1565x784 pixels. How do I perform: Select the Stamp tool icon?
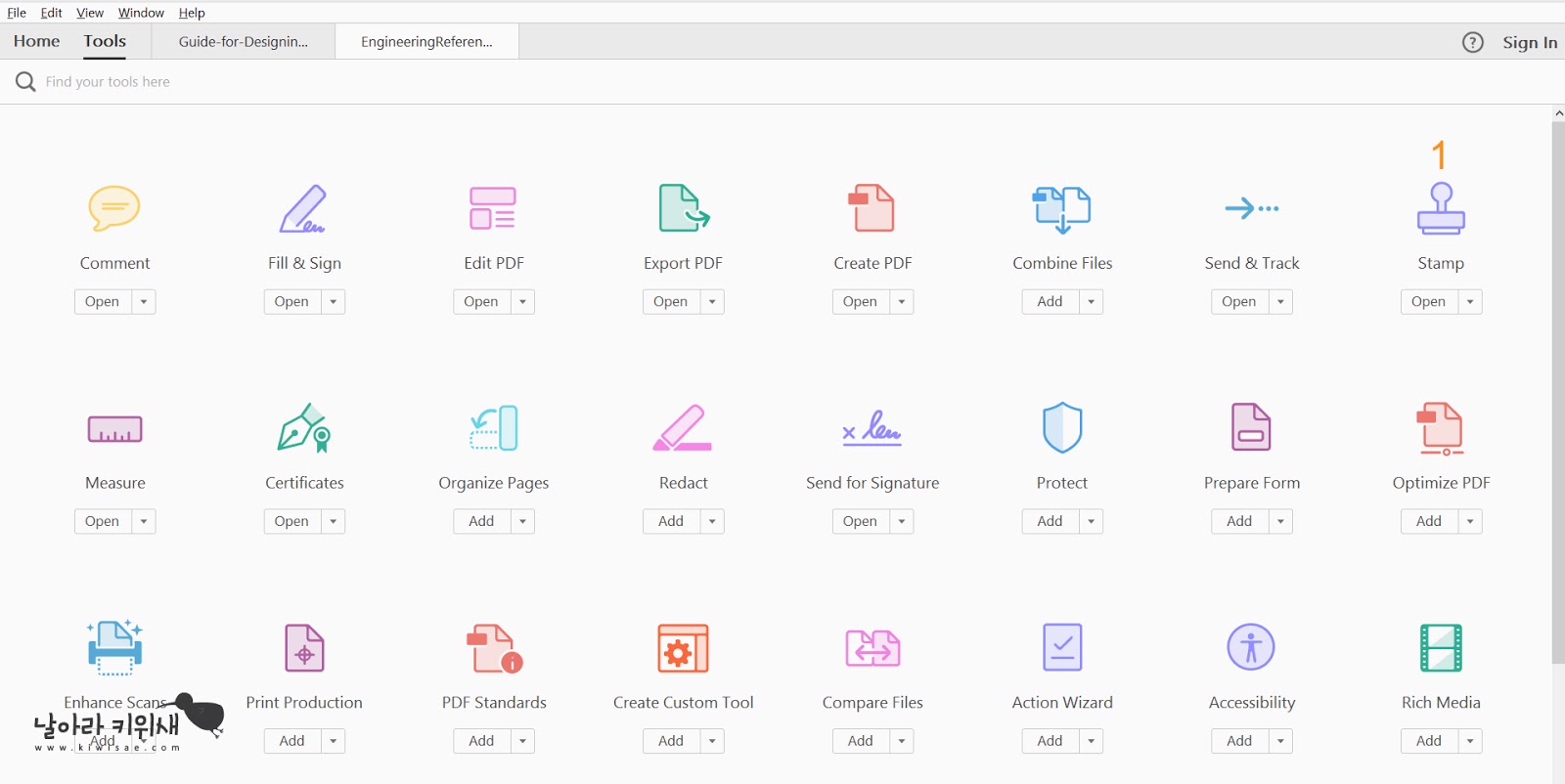[x=1441, y=208]
